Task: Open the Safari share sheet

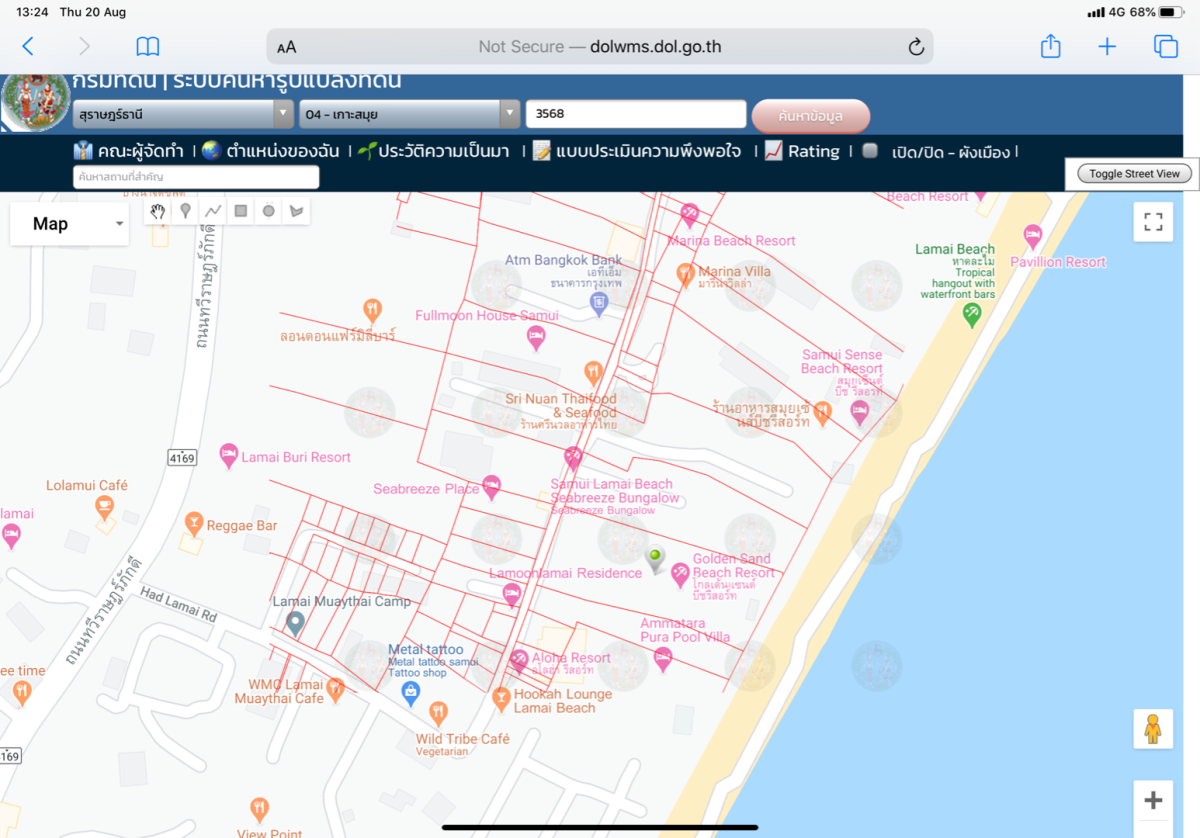Action: coord(1050,45)
